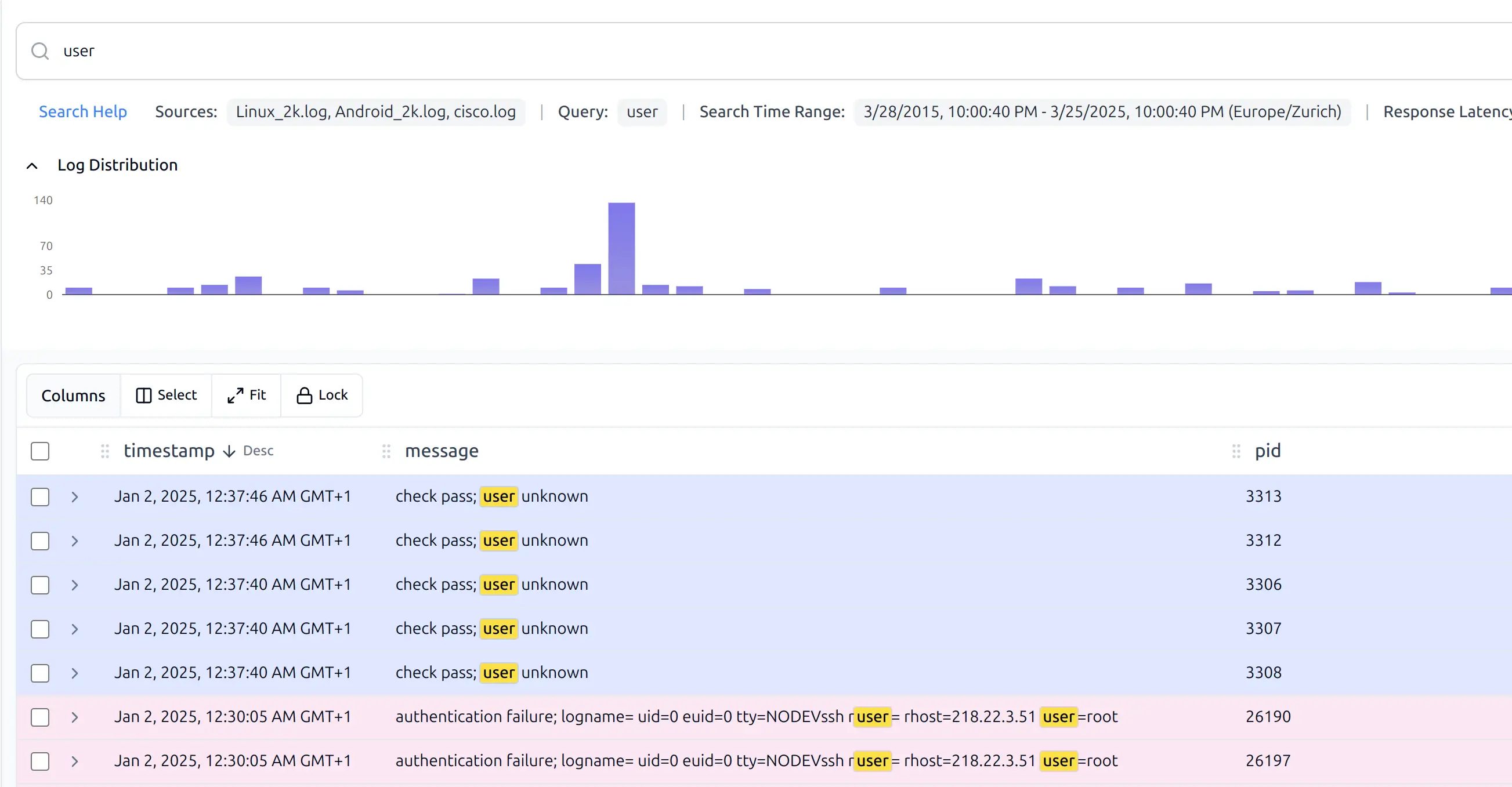The image size is (1512, 787).
Task: Click the padlock icon on Lock button
Action: pyautogui.click(x=303, y=395)
